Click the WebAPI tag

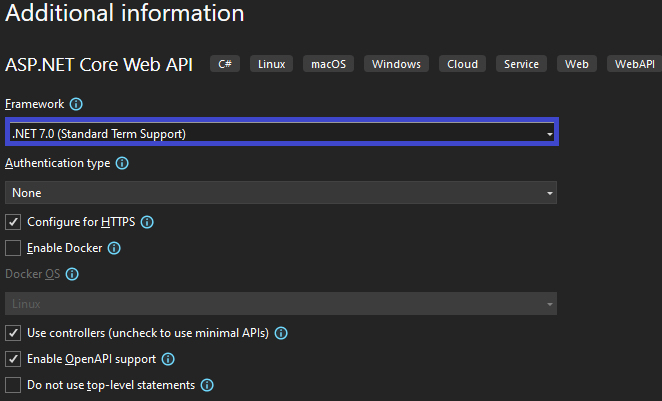(635, 64)
